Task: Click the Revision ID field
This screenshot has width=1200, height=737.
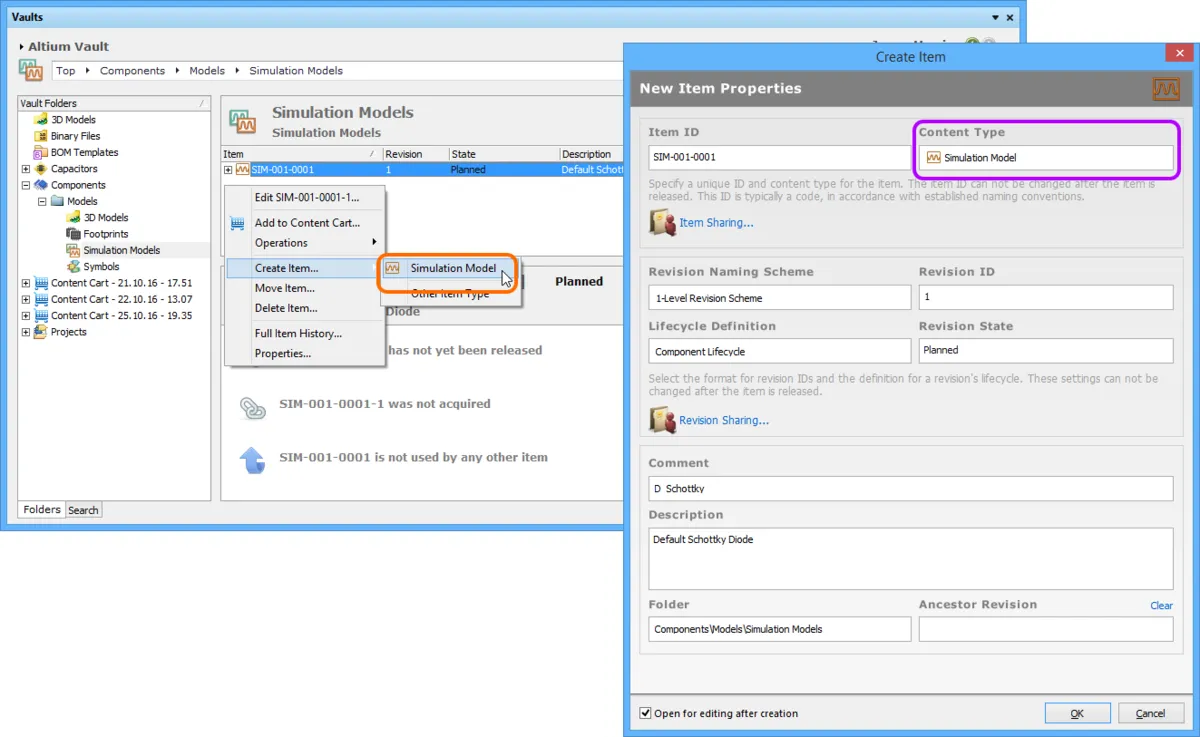Action: (x=1046, y=297)
